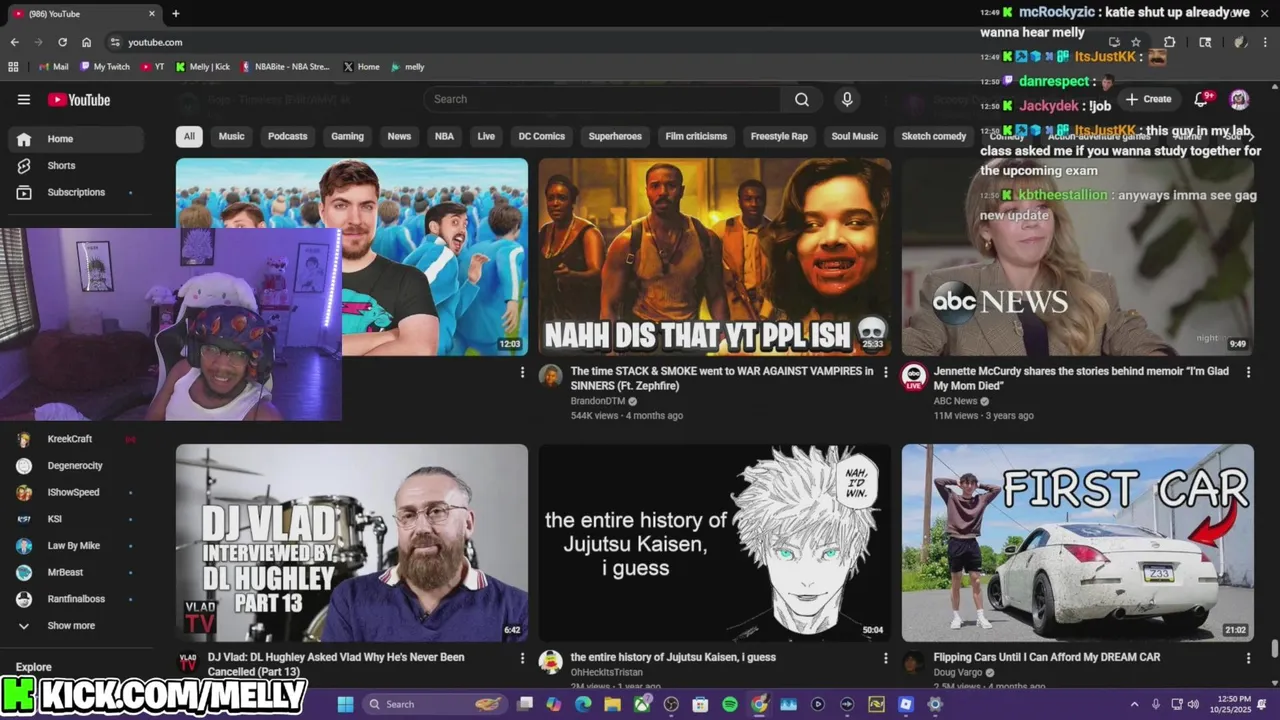
Task: Open the account avatar menu
Action: click(x=1239, y=99)
